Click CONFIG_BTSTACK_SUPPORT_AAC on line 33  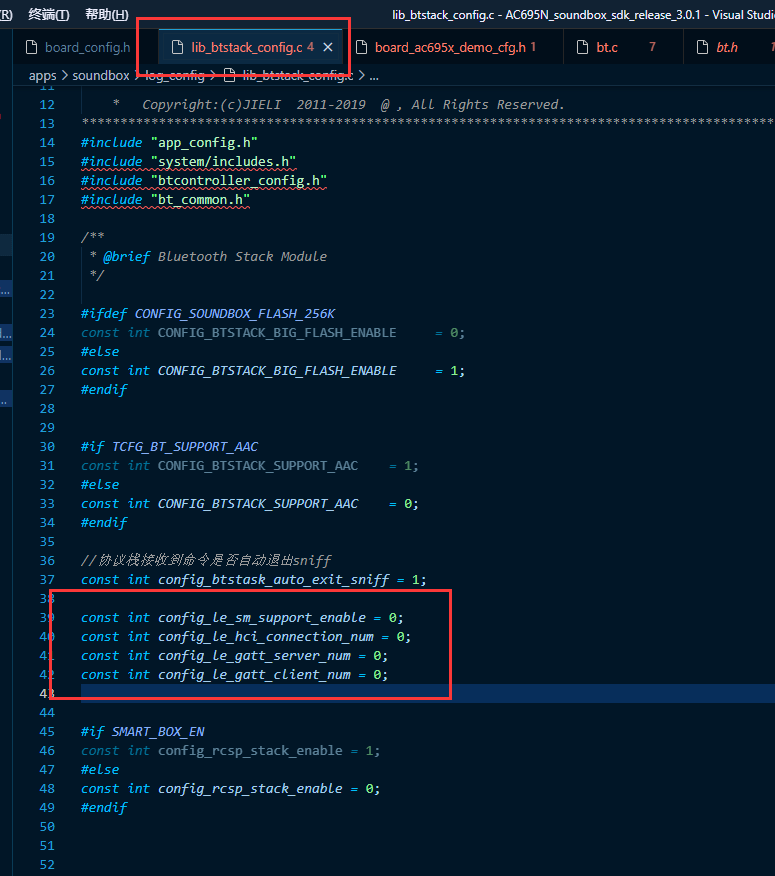coord(258,503)
